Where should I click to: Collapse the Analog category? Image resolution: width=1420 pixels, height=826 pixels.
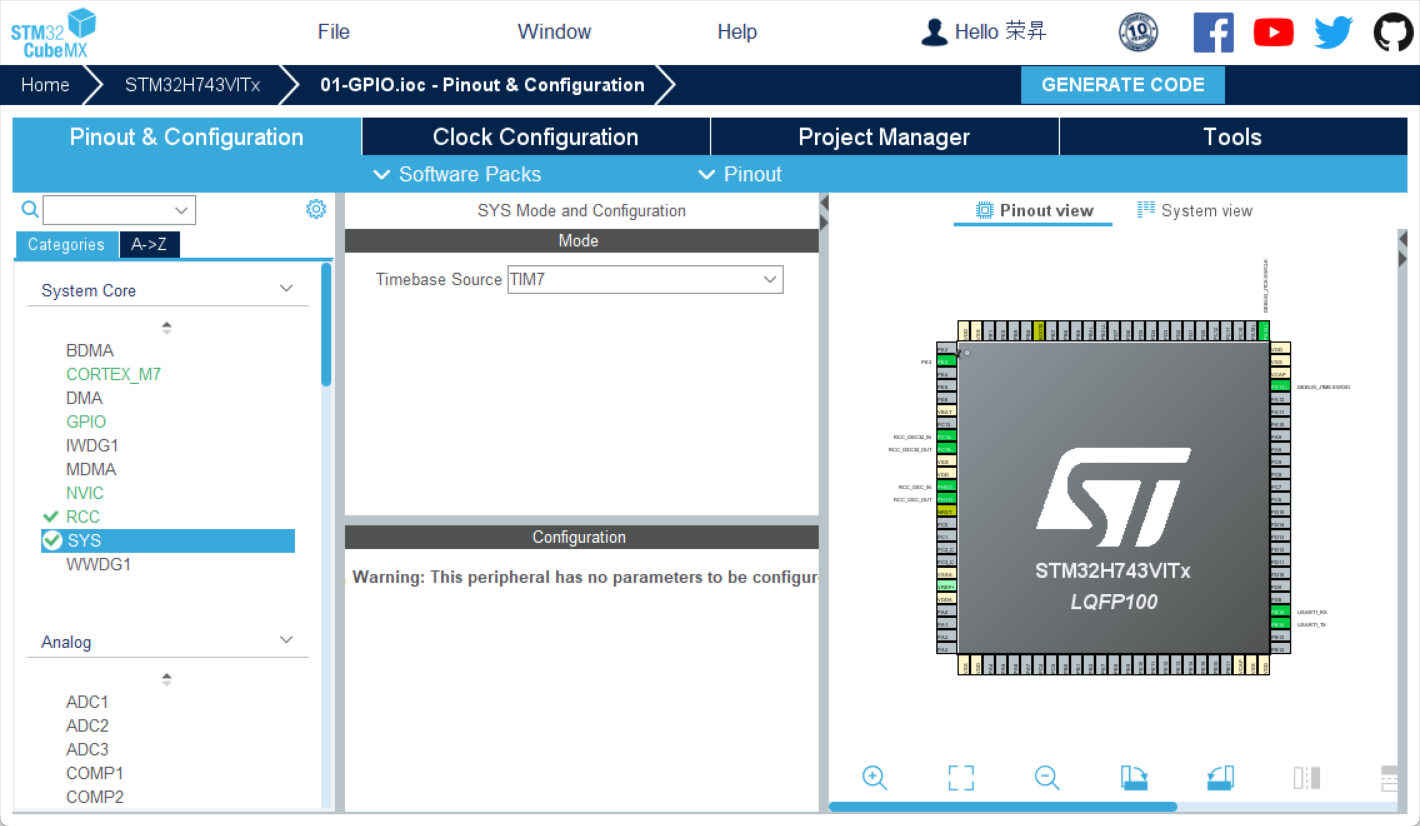tap(286, 640)
